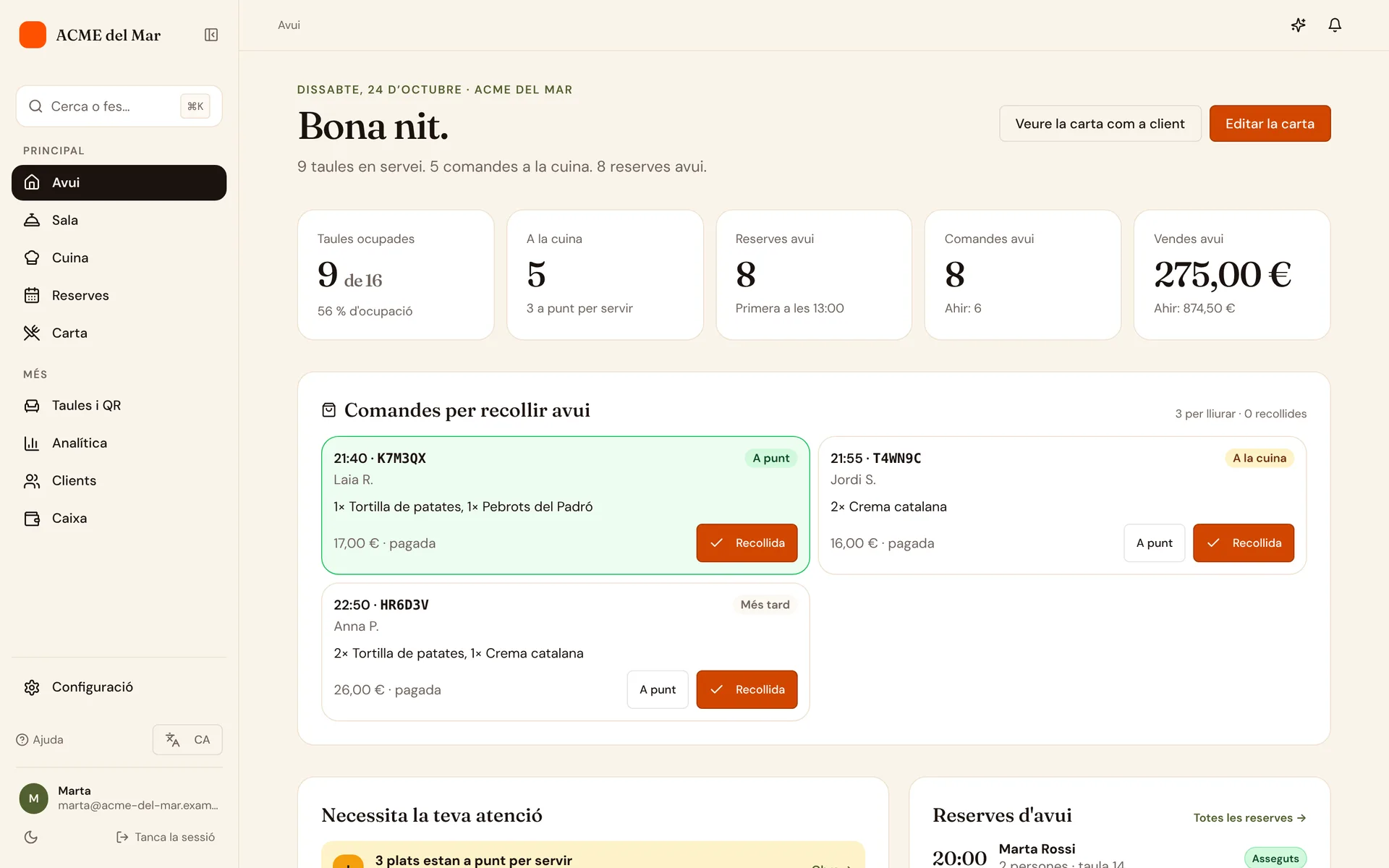Image resolution: width=1389 pixels, height=868 pixels.
Task: Open the notifications bell
Action: coord(1335,25)
